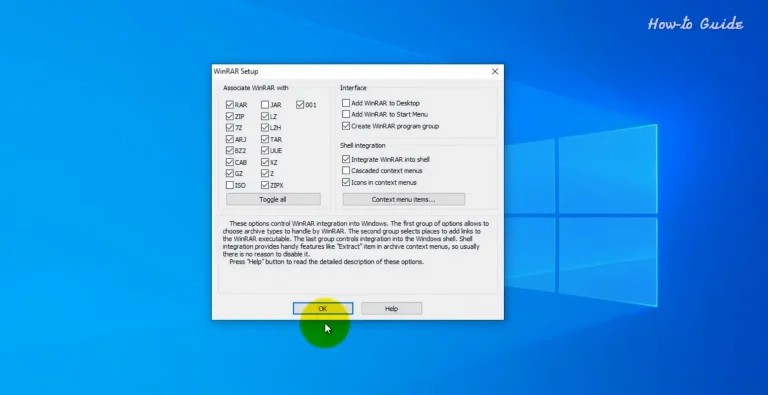Toggle the ZIPX file type checkbox
The image size is (768, 395).
point(265,185)
